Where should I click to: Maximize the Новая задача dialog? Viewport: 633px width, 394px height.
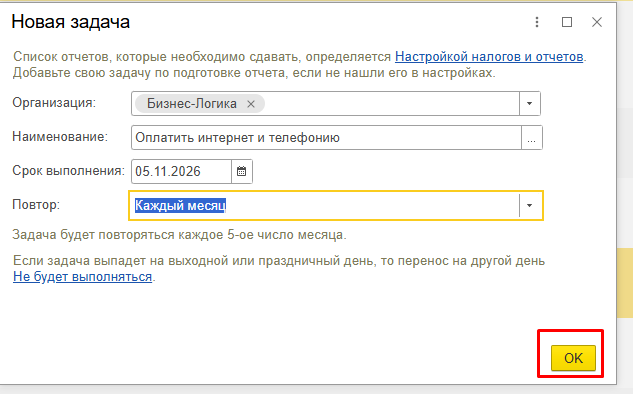click(567, 22)
